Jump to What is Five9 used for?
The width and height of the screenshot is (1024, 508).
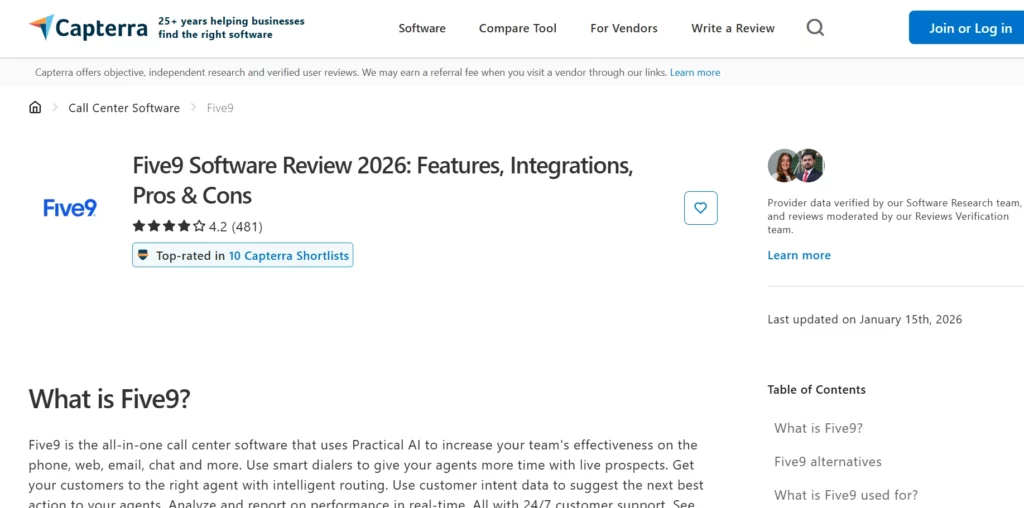click(x=846, y=494)
